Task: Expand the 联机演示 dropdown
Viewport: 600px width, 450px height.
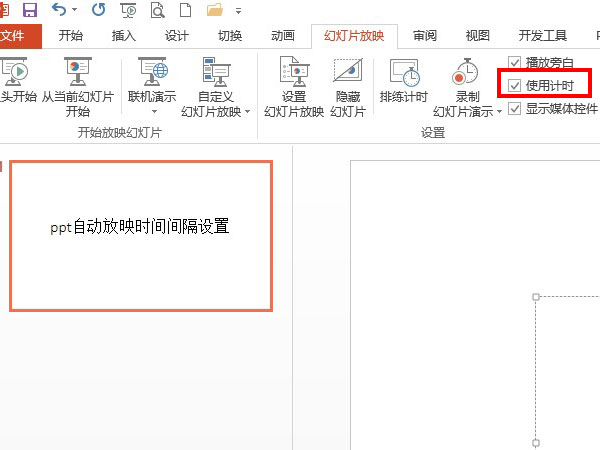Action: pos(154,112)
